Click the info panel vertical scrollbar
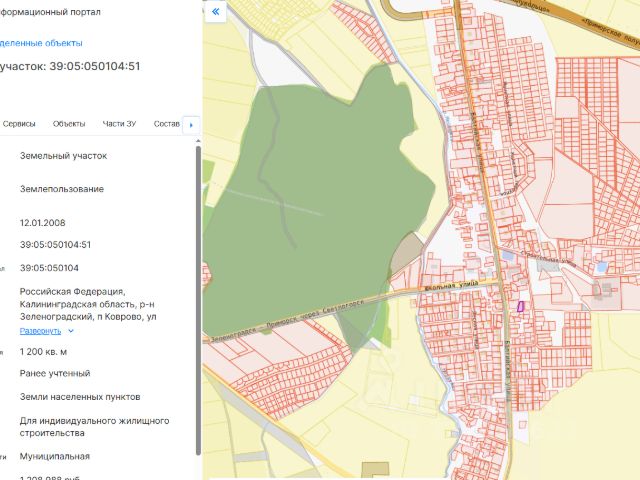 click(198, 300)
